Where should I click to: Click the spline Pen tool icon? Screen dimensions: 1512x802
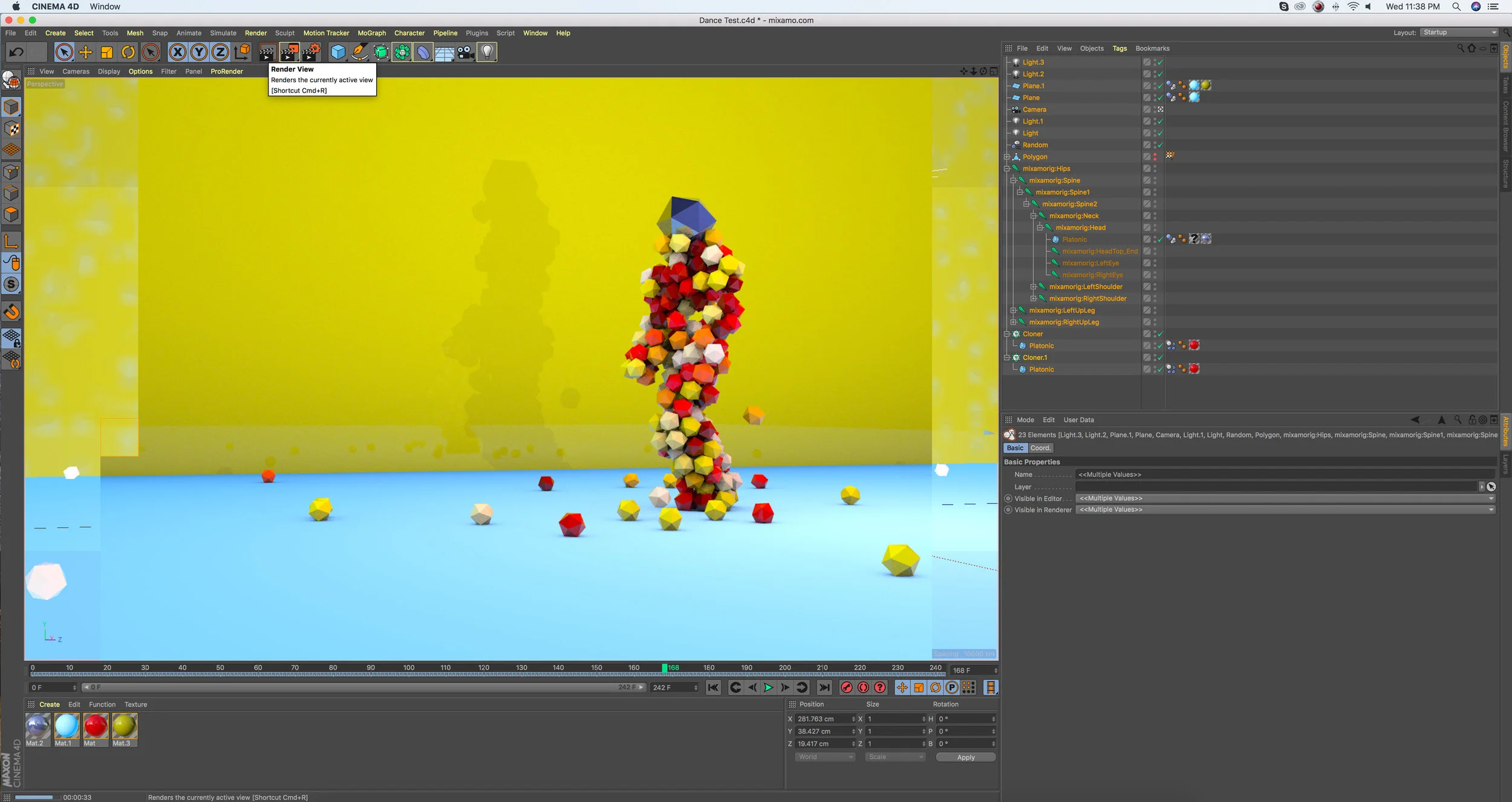coord(360,53)
